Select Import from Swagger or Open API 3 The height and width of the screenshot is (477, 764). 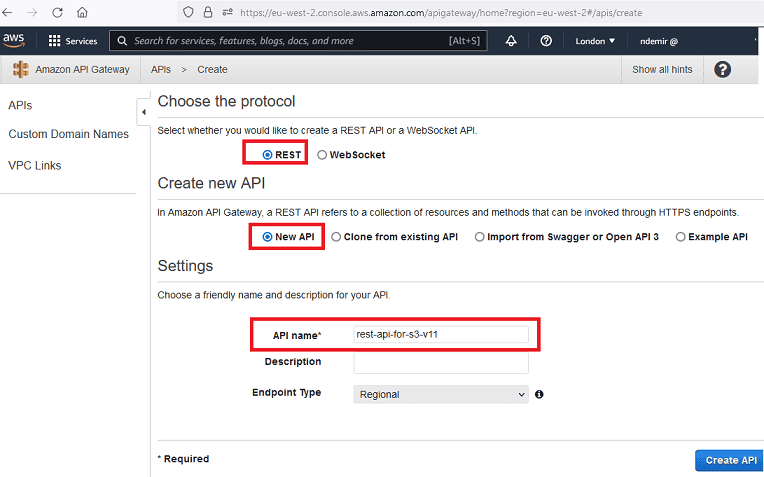(480, 237)
